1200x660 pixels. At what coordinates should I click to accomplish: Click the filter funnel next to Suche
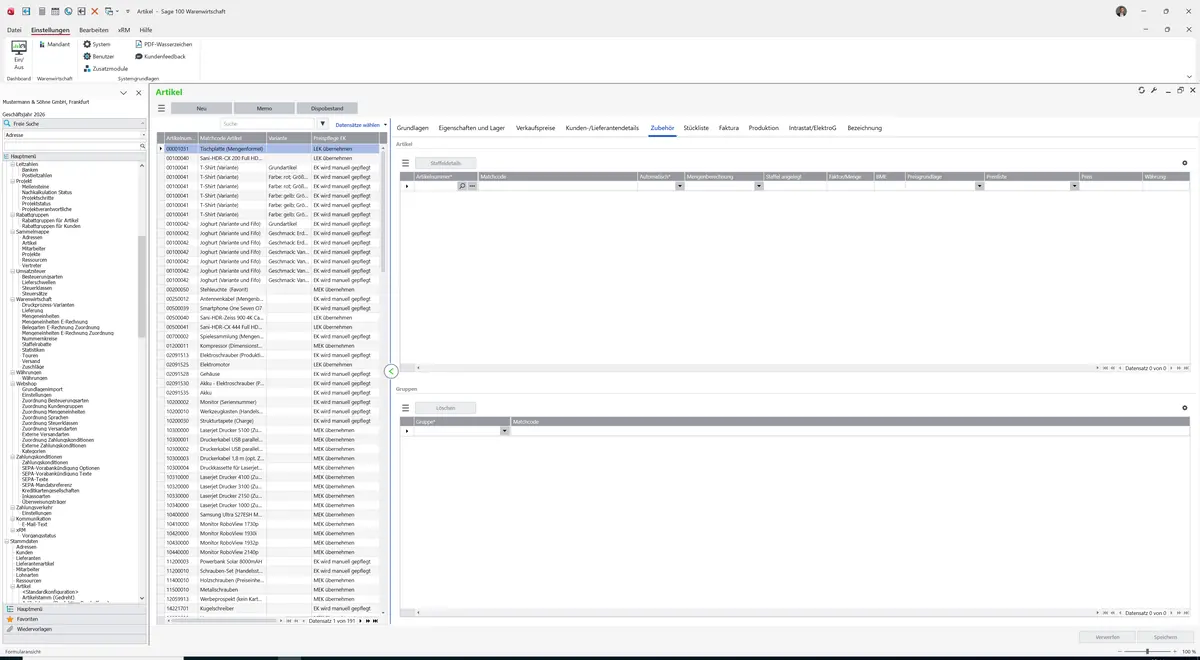[322, 124]
